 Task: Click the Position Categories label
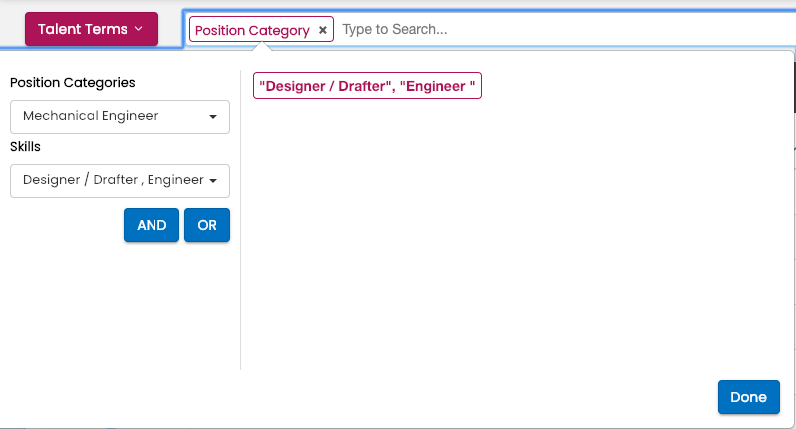pos(72,82)
